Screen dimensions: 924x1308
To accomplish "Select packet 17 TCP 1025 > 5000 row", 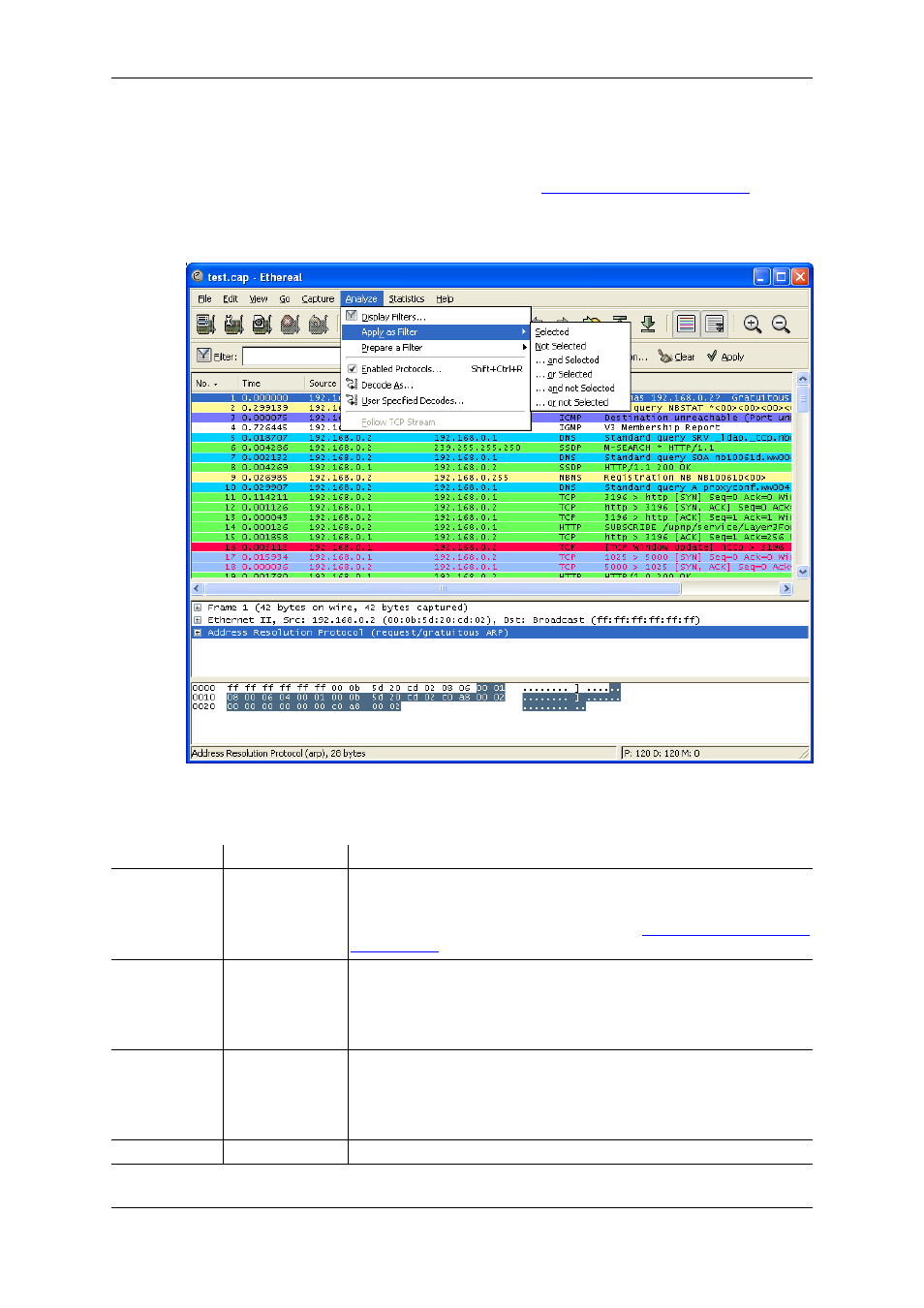I will pos(492,557).
